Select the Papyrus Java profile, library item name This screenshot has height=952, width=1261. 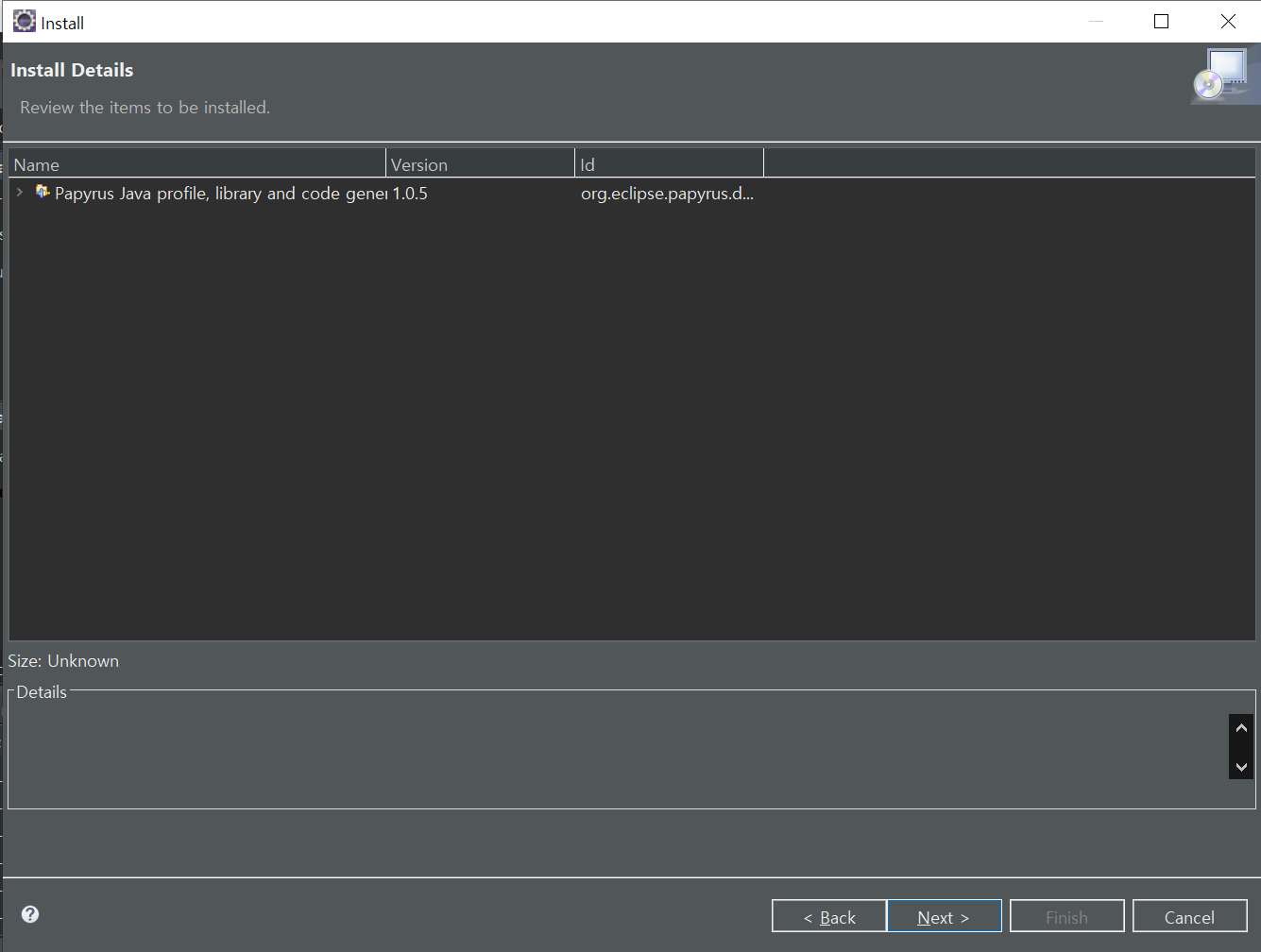pos(221,194)
